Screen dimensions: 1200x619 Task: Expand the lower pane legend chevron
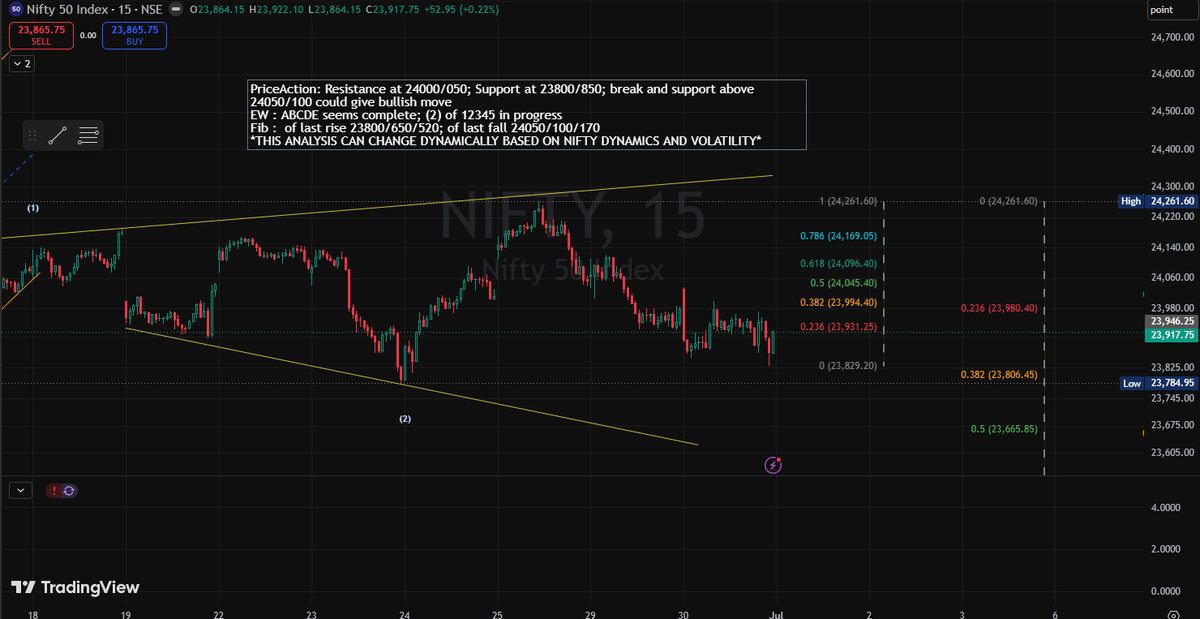tap(22, 491)
